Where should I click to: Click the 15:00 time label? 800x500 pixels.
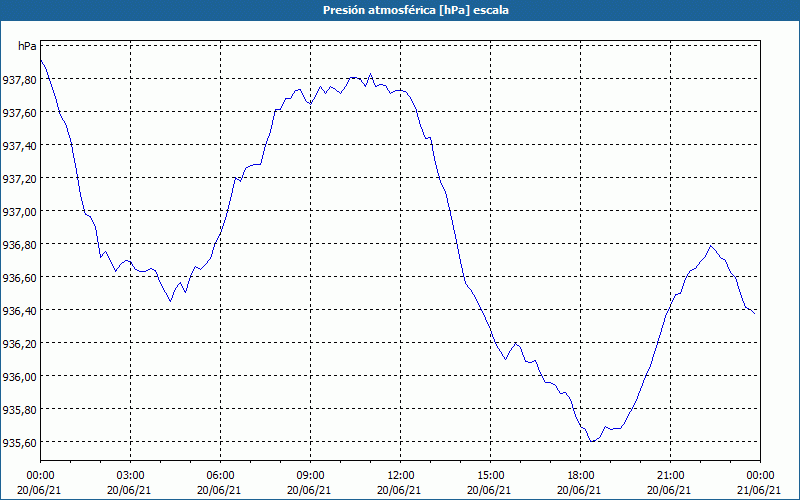pos(490,476)
